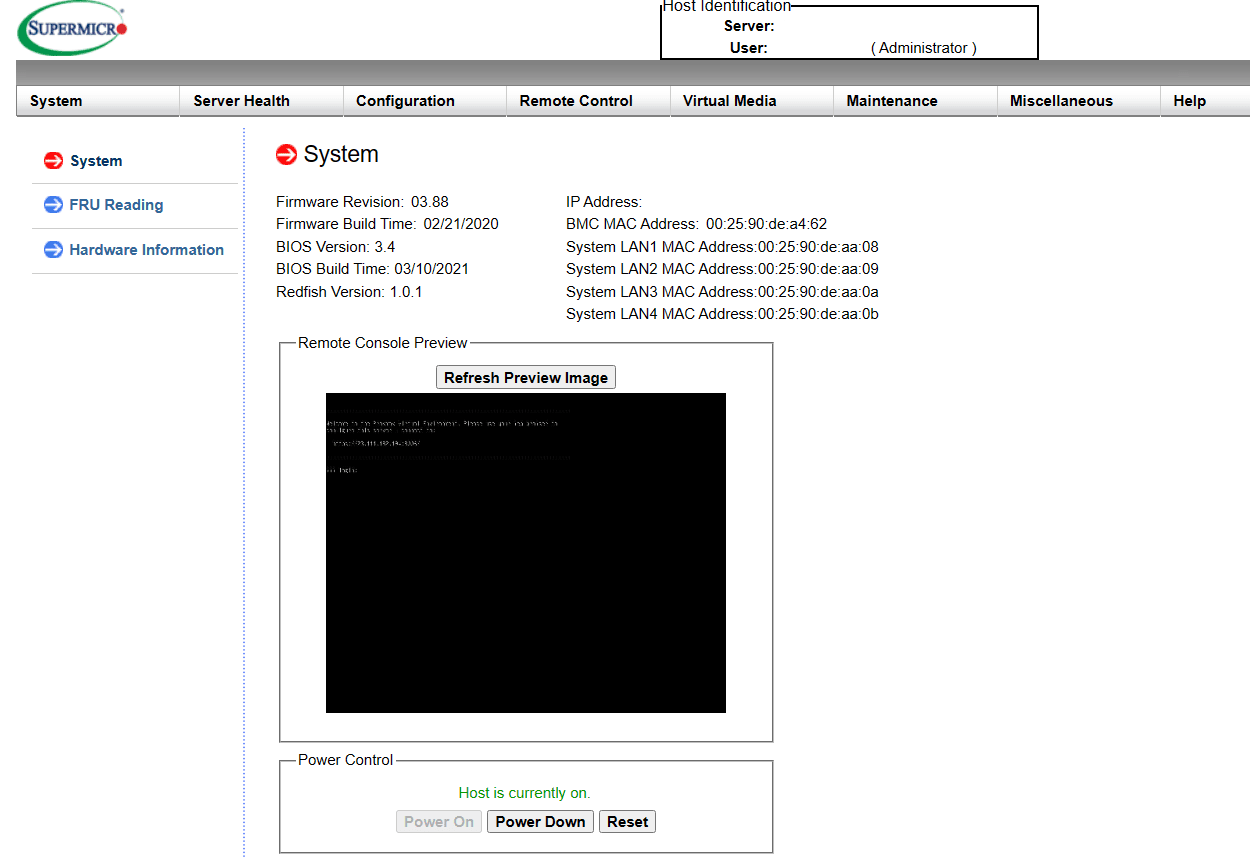Click the BIOS Version 3.4 text
This screenshot has width=1250, height=862.
pos(336,247)
